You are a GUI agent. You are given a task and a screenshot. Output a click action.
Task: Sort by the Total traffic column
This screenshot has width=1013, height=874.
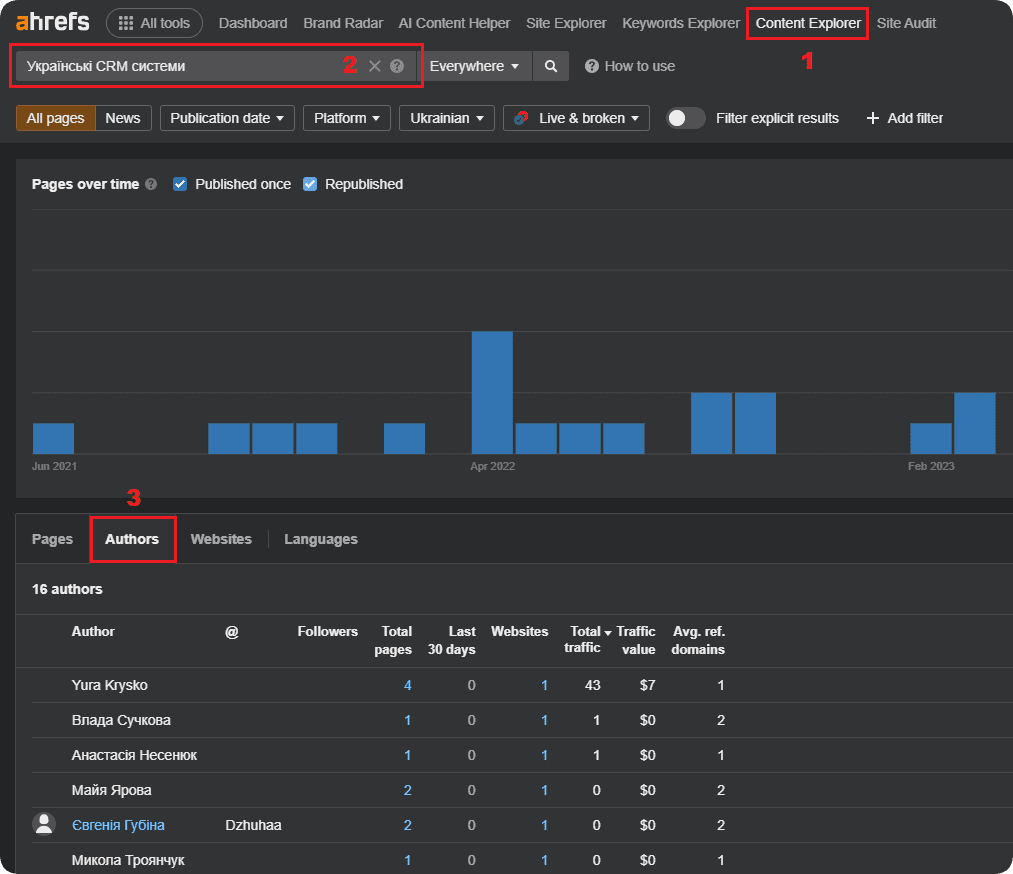click(x=587, y=640)
